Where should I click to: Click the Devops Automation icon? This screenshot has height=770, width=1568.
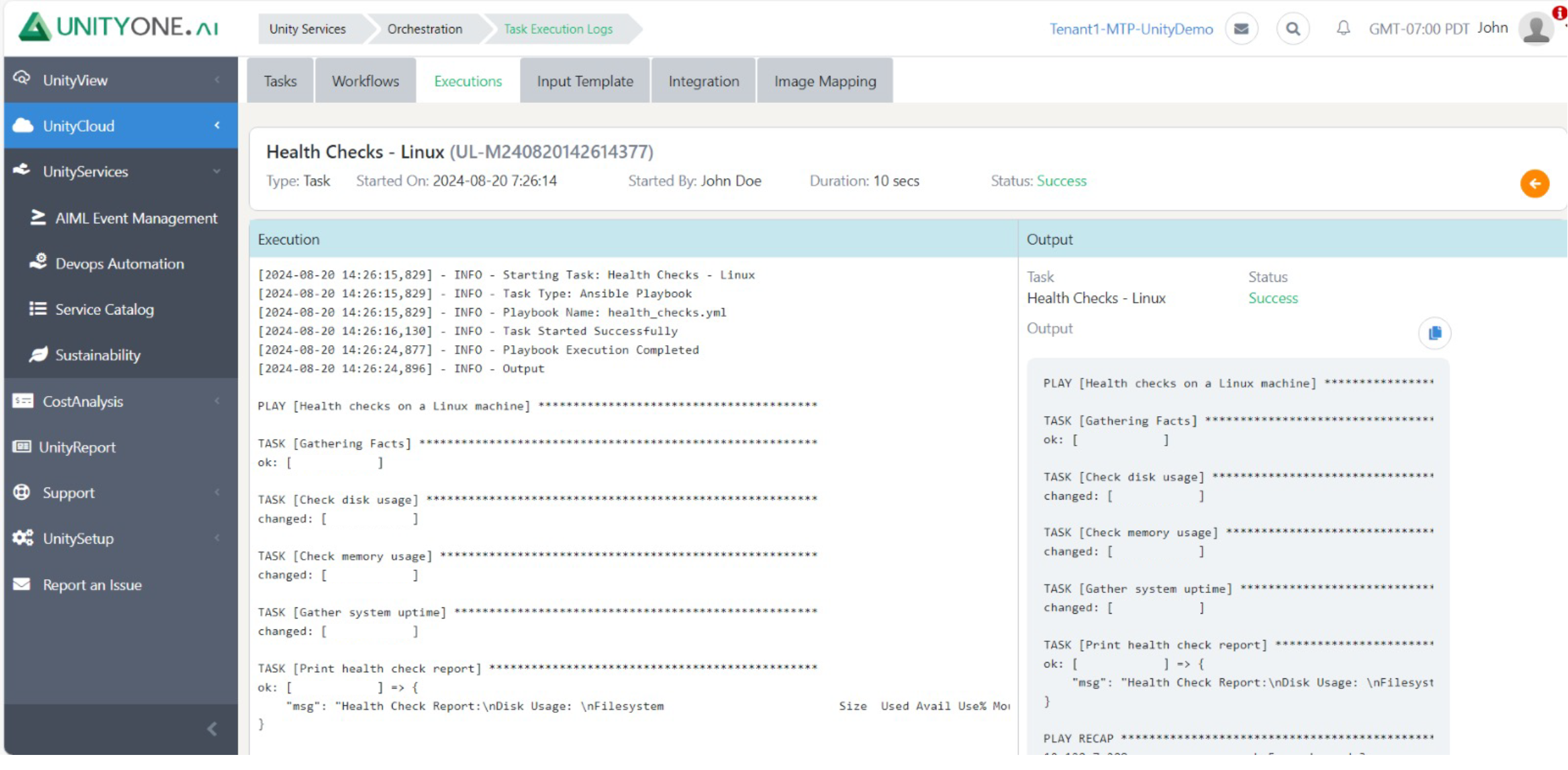(x=38, y=262)
